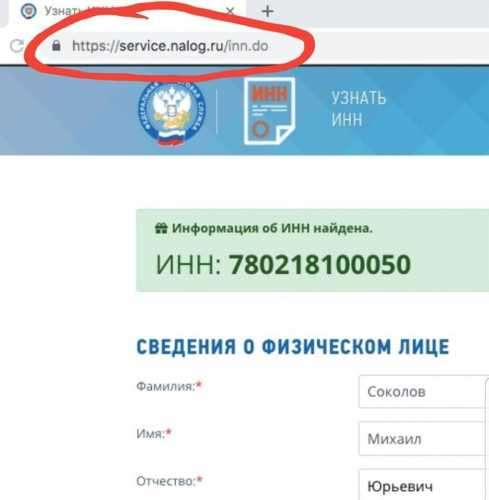Click the tab favicon icon
Screen dimensions: 489x500
click(x=28, y=11)
